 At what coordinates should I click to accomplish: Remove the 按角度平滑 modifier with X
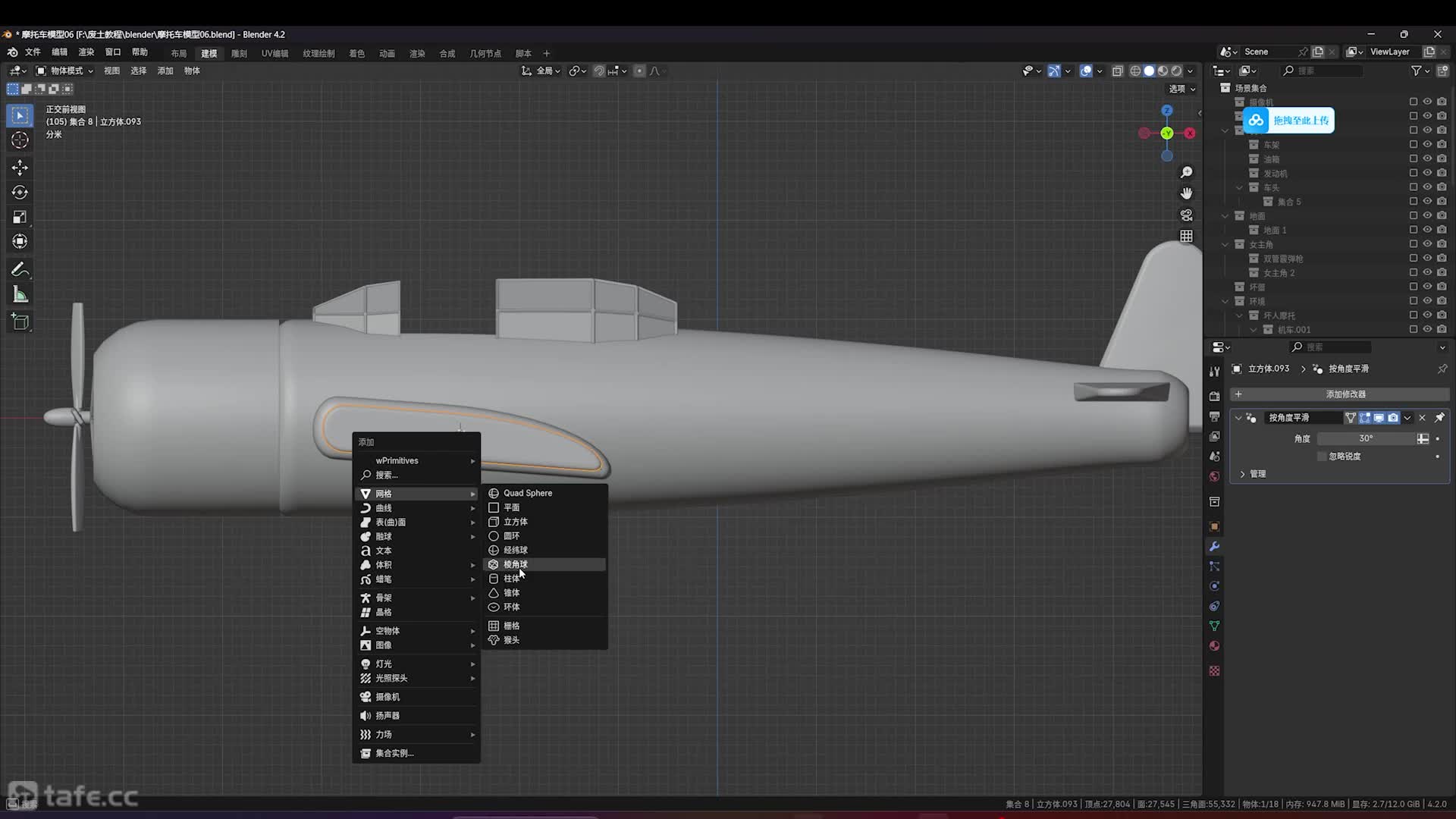1423,418
